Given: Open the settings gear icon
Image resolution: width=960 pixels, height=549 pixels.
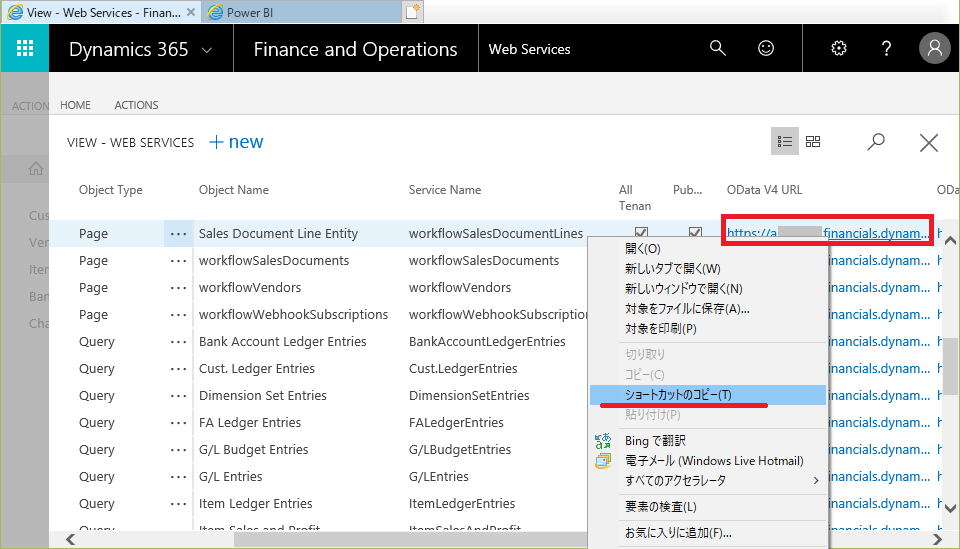Looking at the screenshot, I should (839, 48).
